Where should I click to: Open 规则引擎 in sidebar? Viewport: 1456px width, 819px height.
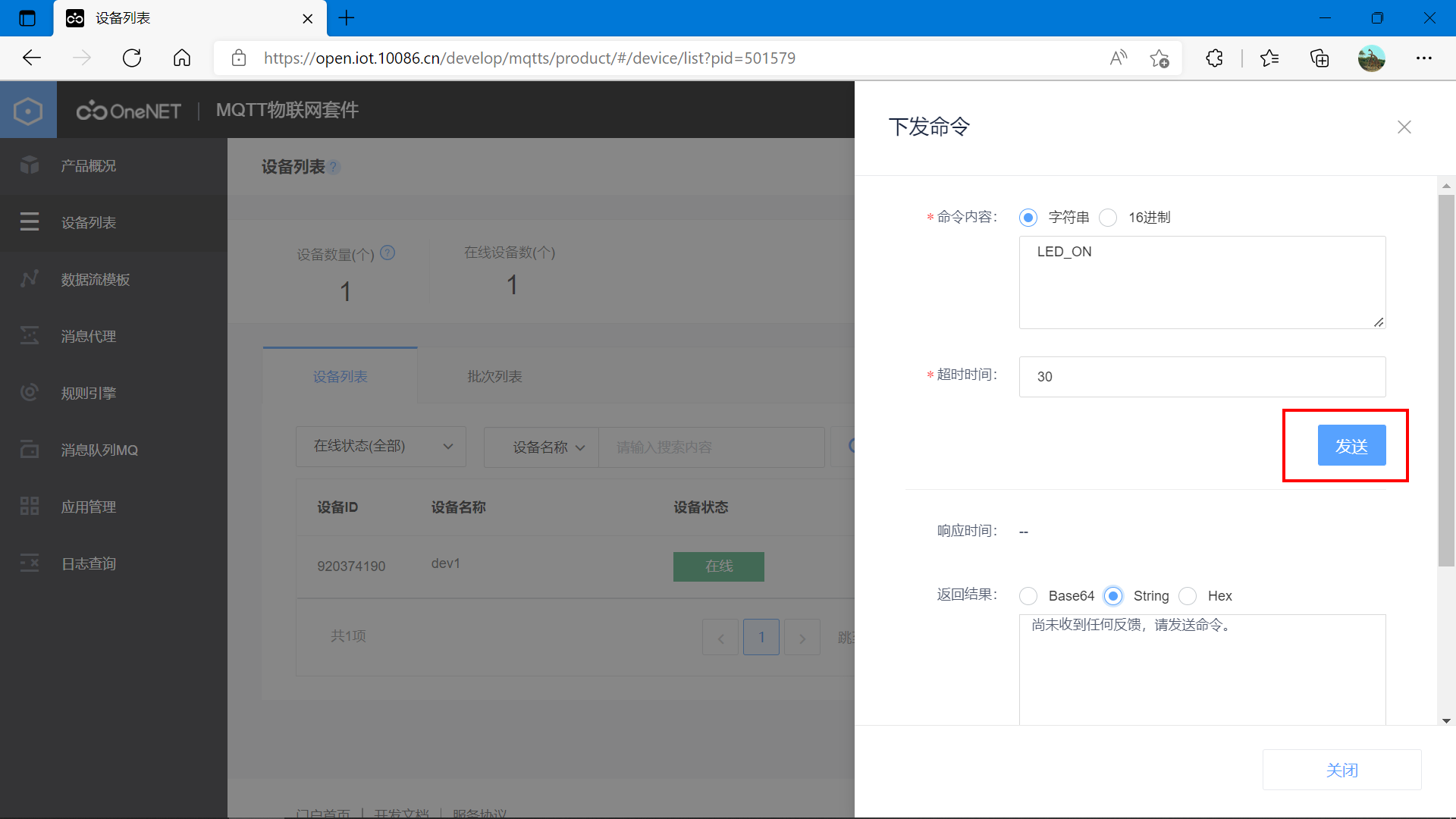(x=114, y=394)
